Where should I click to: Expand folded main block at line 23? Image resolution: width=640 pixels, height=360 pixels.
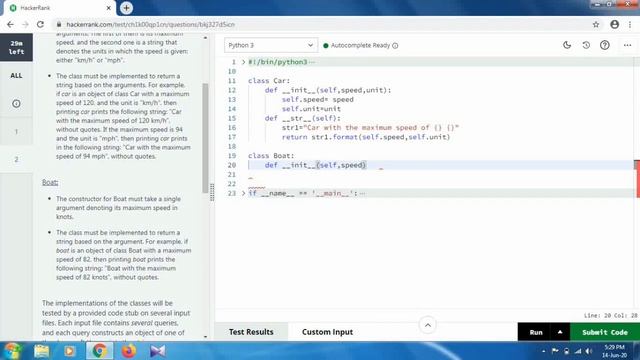pyautogui.click(x=243, y=193)
